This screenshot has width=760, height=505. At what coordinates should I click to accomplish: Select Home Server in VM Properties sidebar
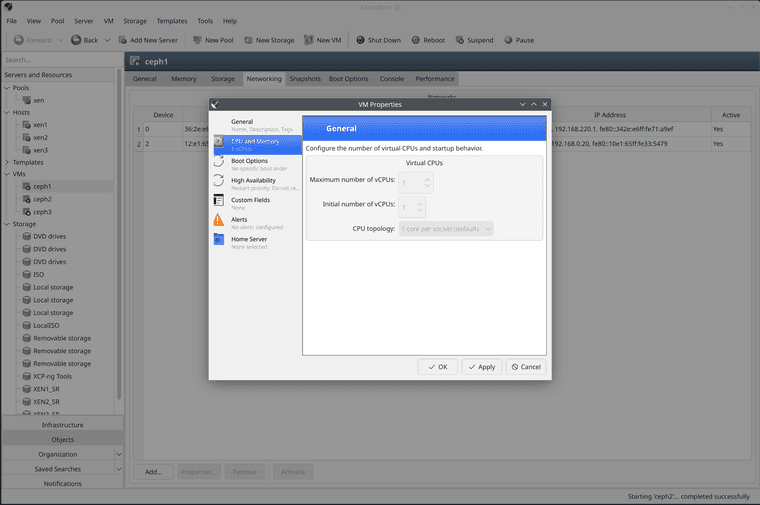tap(249, 240)
